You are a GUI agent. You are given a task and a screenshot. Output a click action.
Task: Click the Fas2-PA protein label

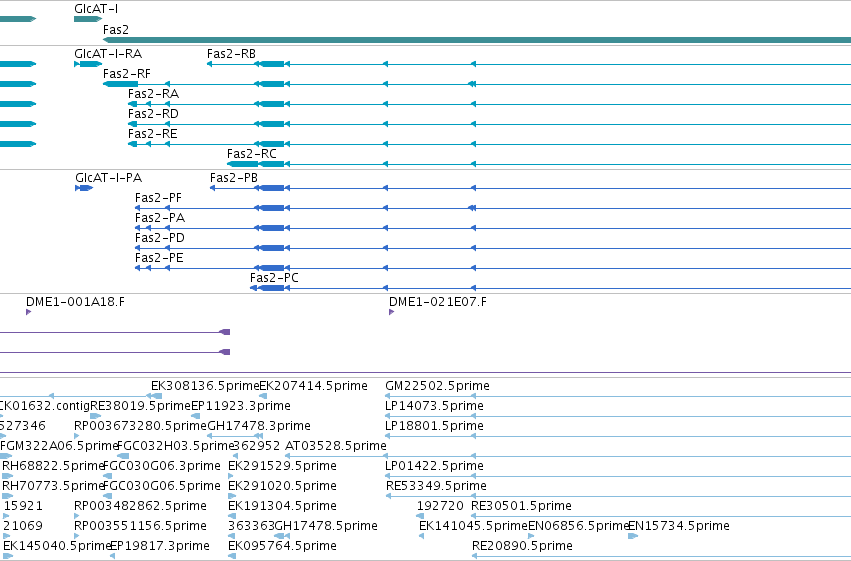click(x=160, y=218)
